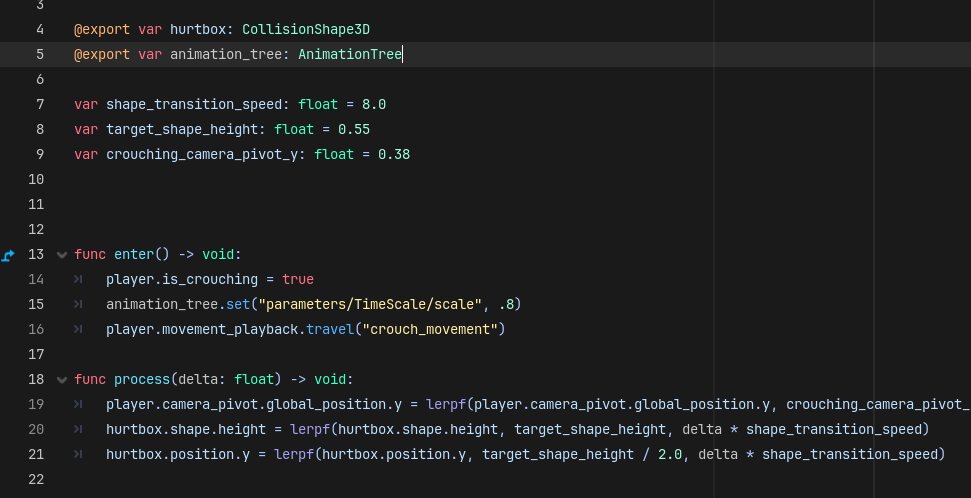971x498 pixels.
Task: Click the CollisionShape3D type name
Action: [306, 30]
